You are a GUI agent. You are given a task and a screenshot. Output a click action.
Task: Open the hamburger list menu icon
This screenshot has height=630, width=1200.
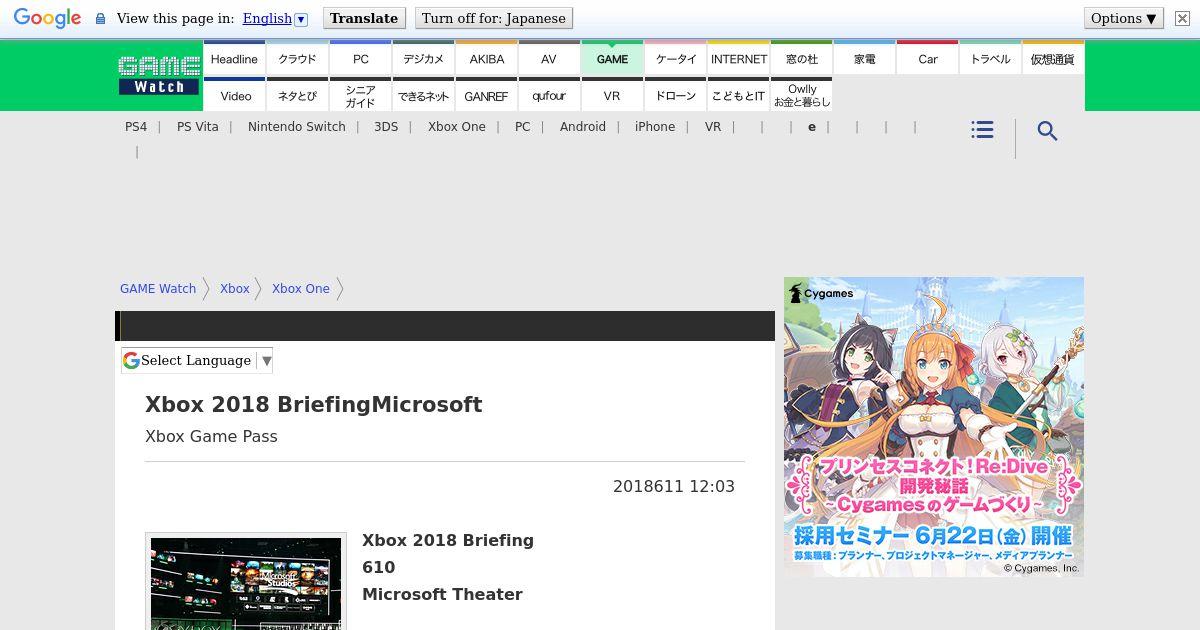click(982, 130)
